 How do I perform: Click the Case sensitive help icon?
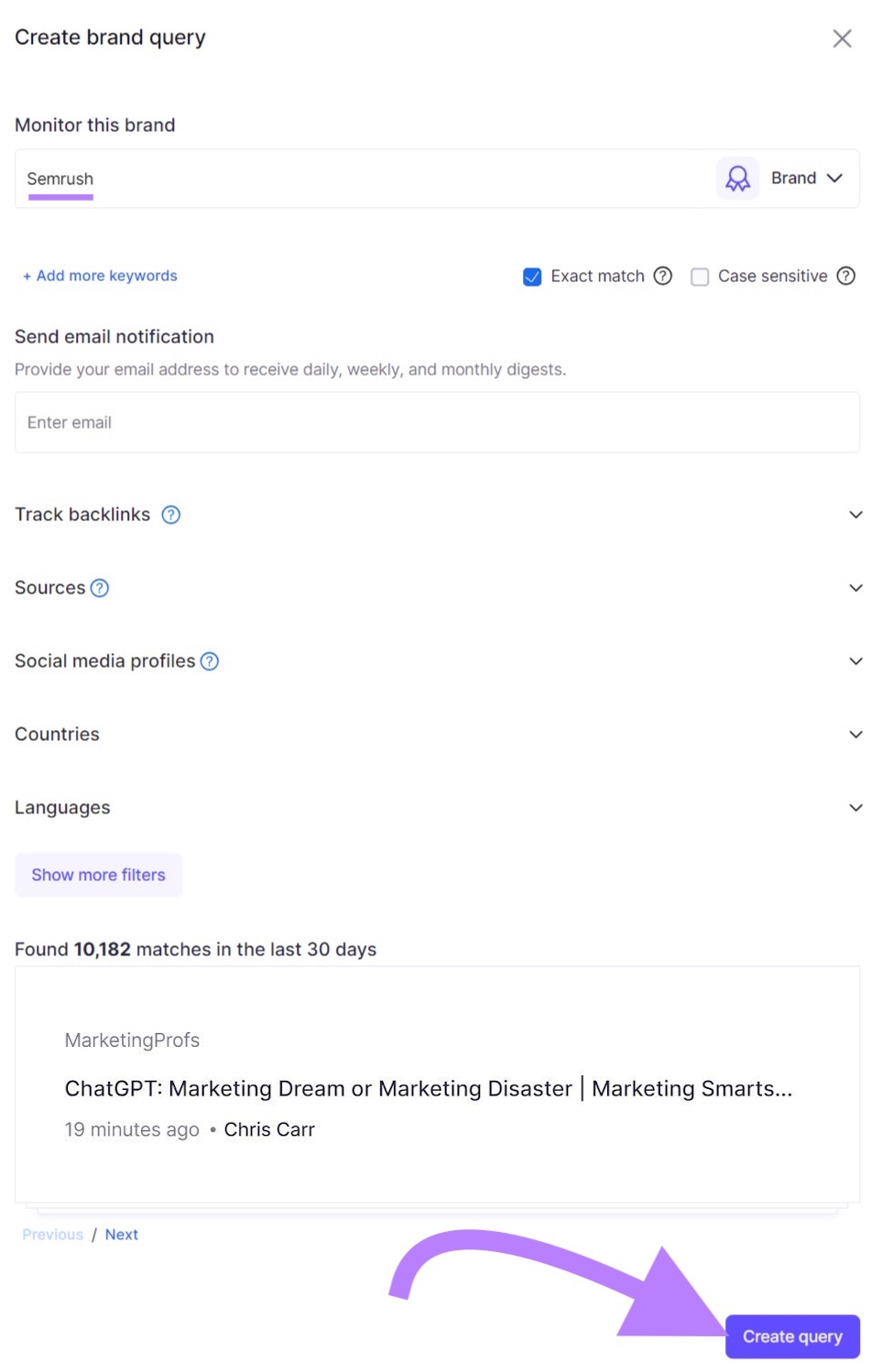click(x=846, y=276)
